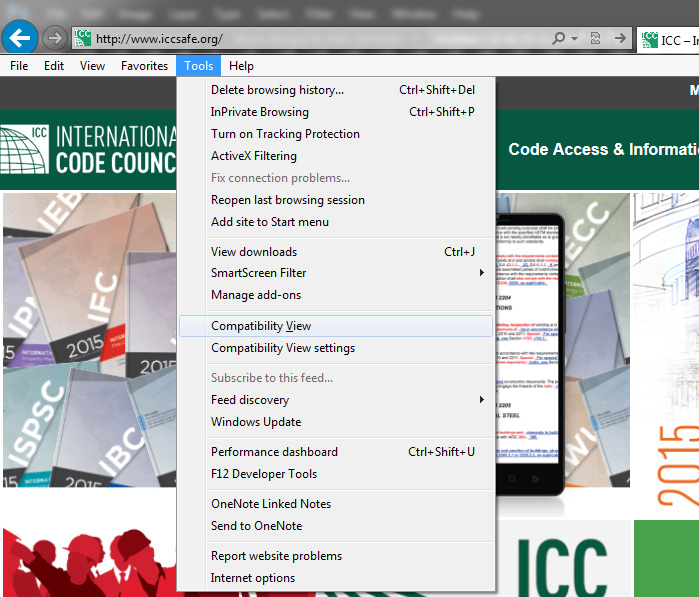This screenshot has height=597, width=699.
Task: Click the browser Back arrow button
Action: coord(20,38)
